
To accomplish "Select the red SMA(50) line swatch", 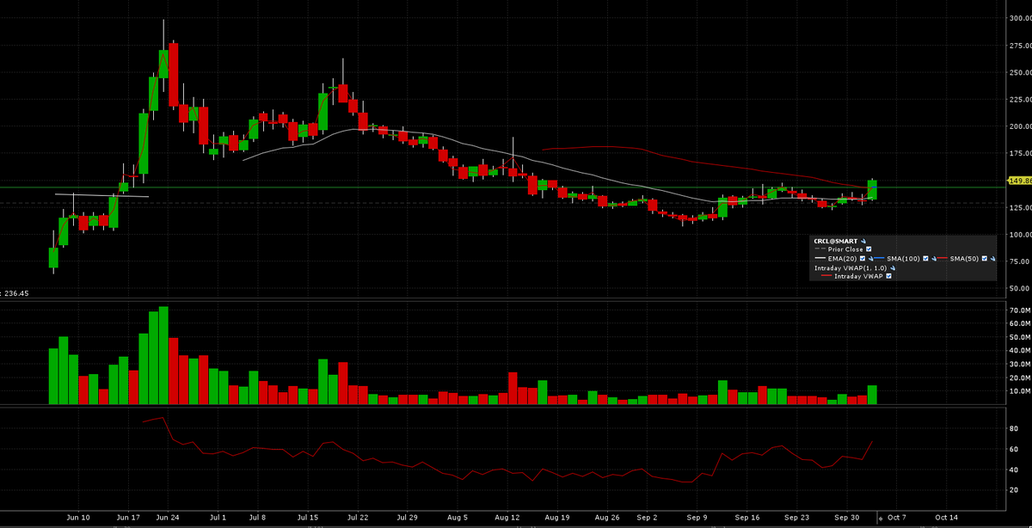I will [x=942, y=258].
